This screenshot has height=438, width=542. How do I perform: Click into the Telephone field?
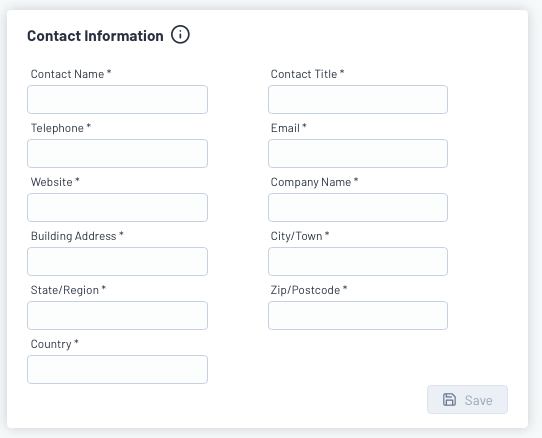pos(118,153)
